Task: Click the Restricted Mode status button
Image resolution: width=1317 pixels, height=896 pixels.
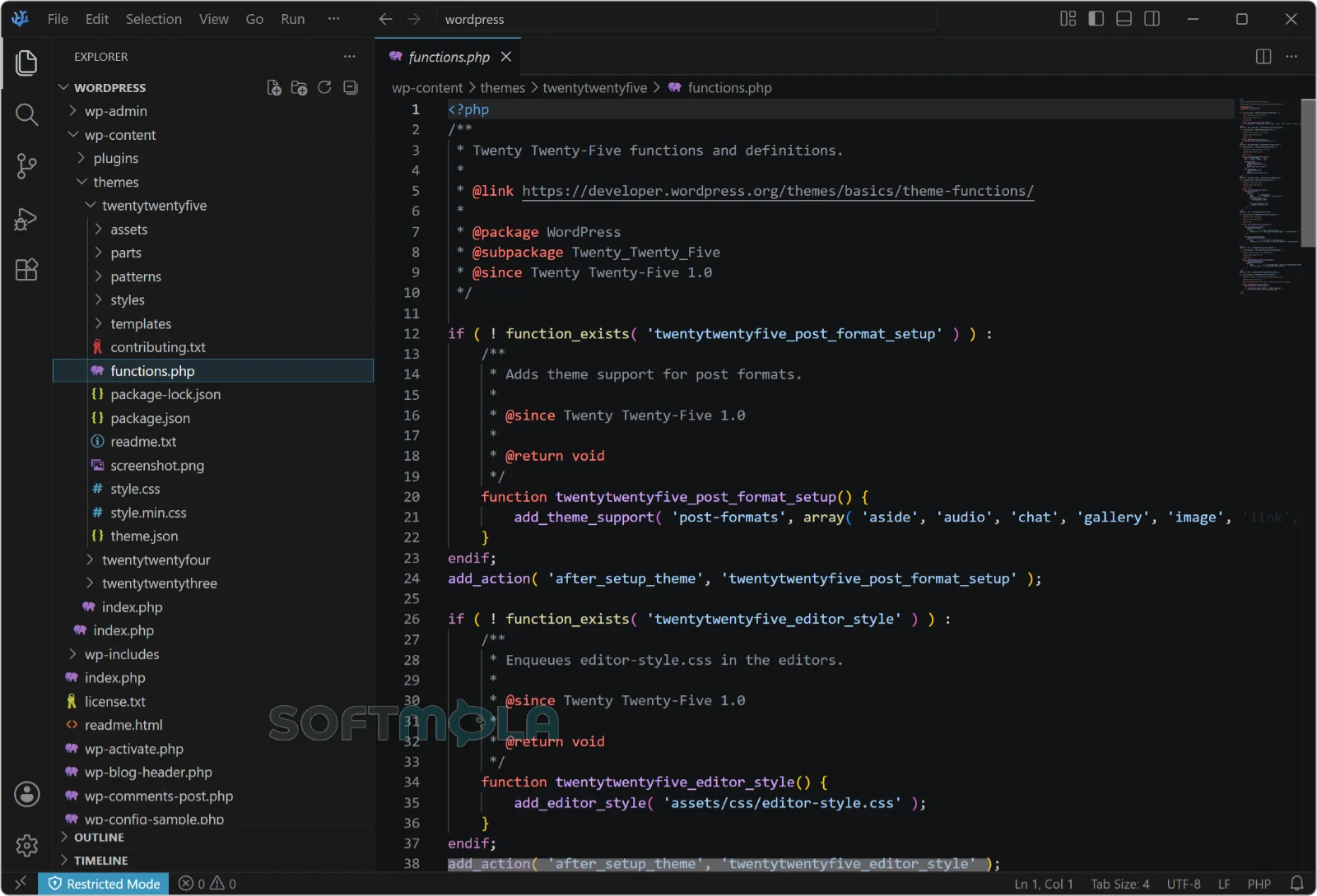Action: 104,884
